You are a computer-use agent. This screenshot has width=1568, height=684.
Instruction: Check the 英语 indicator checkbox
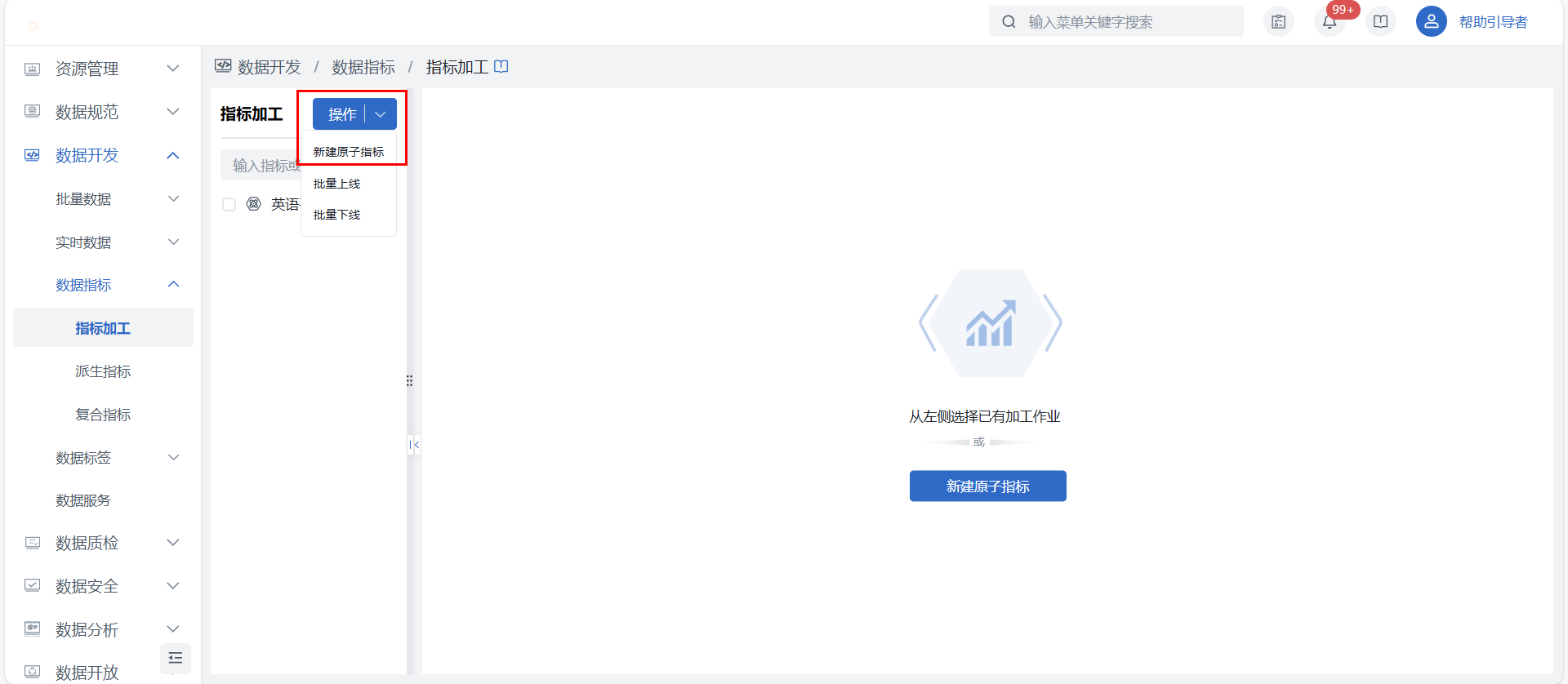229,204
